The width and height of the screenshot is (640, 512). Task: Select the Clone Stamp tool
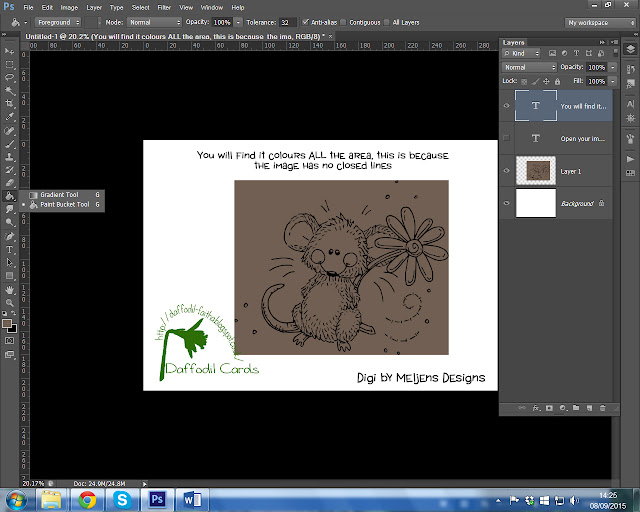tap(9, 157)
